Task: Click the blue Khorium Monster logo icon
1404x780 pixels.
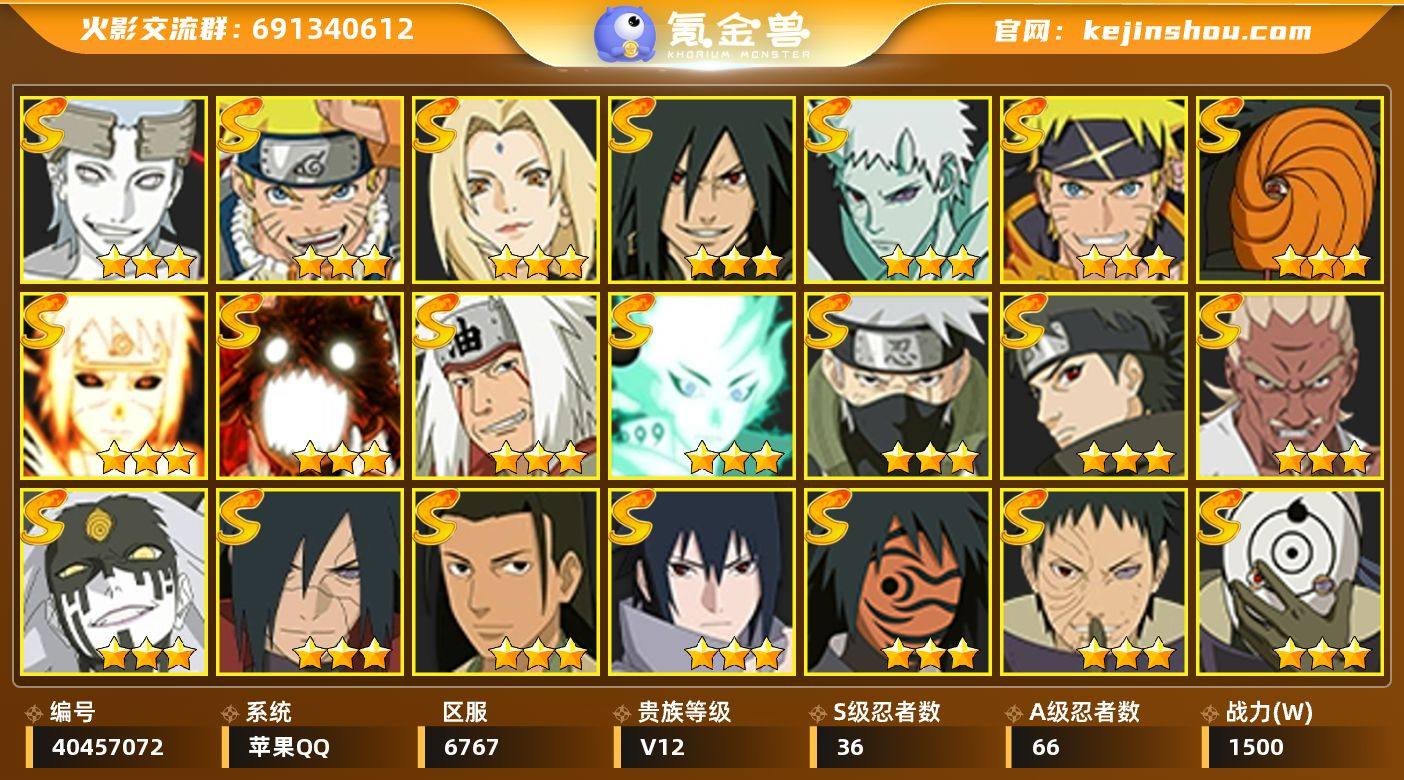Action: point(625,34)
